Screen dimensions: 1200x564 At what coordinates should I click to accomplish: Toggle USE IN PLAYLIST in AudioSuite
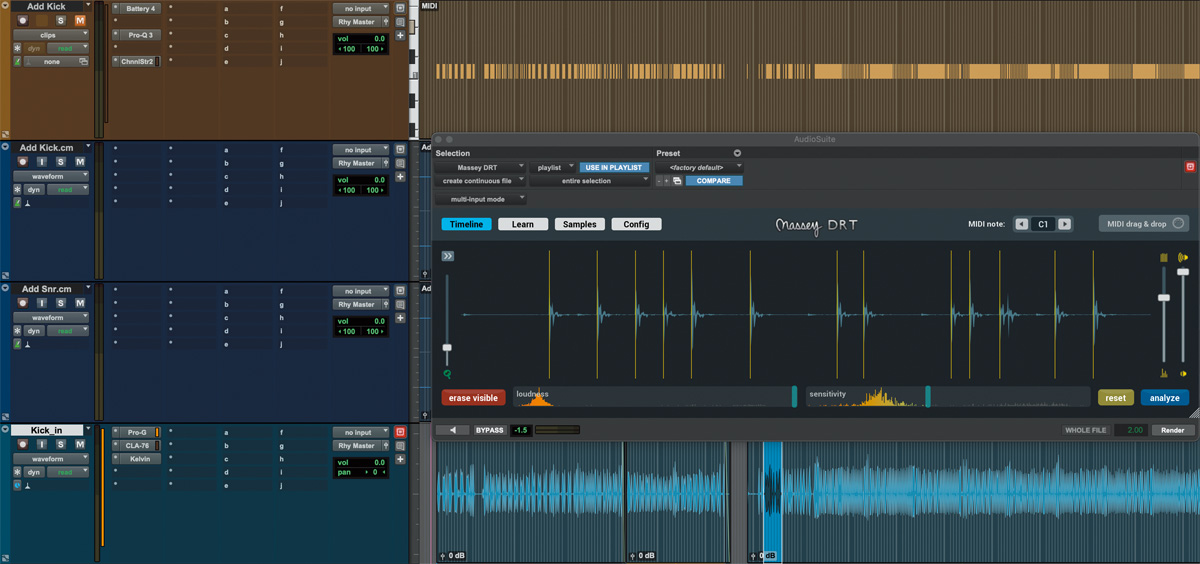[x=615, y=167]
